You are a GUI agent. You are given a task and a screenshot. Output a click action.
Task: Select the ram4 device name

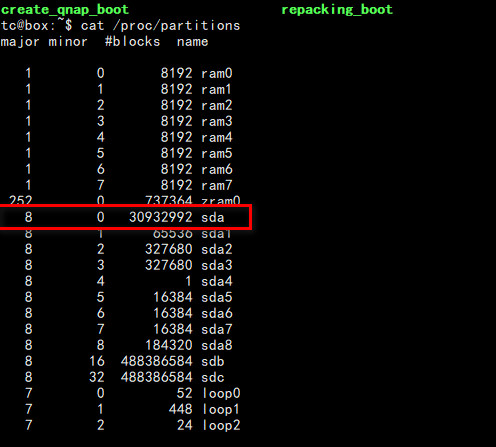pyautogui.click(x=217, y=137)
